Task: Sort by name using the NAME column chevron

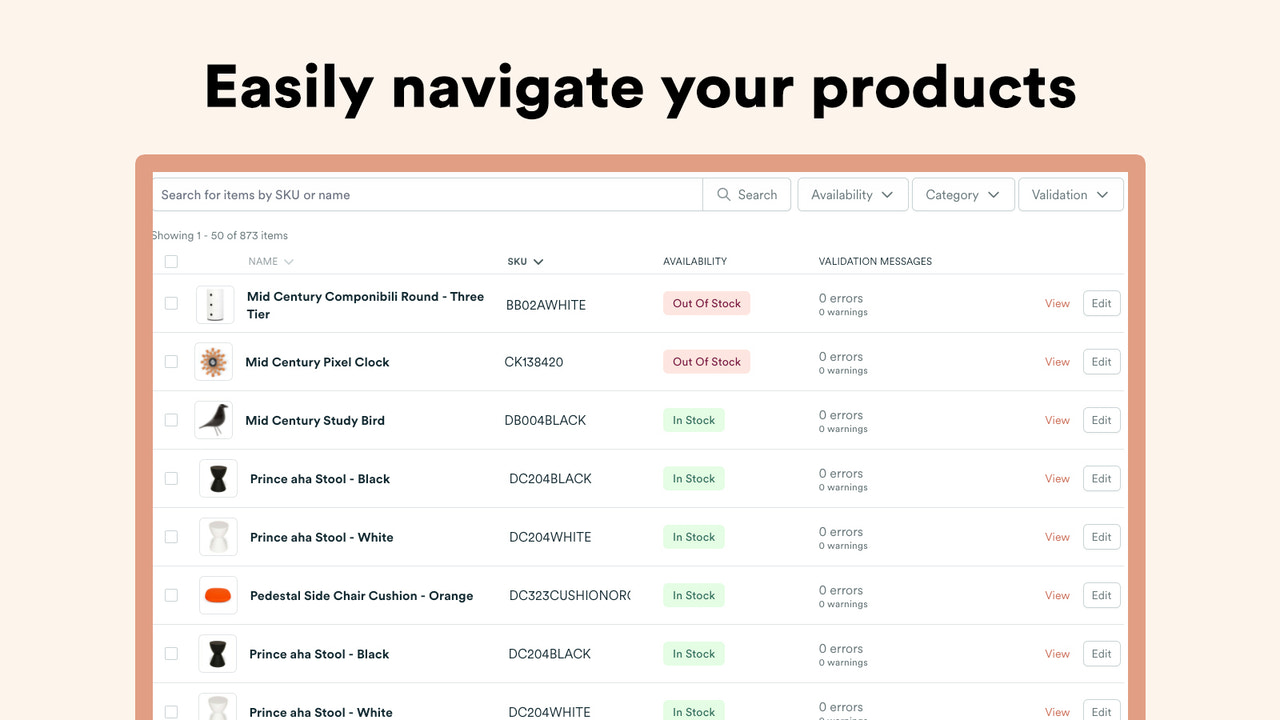Action: tap(289, 261)
